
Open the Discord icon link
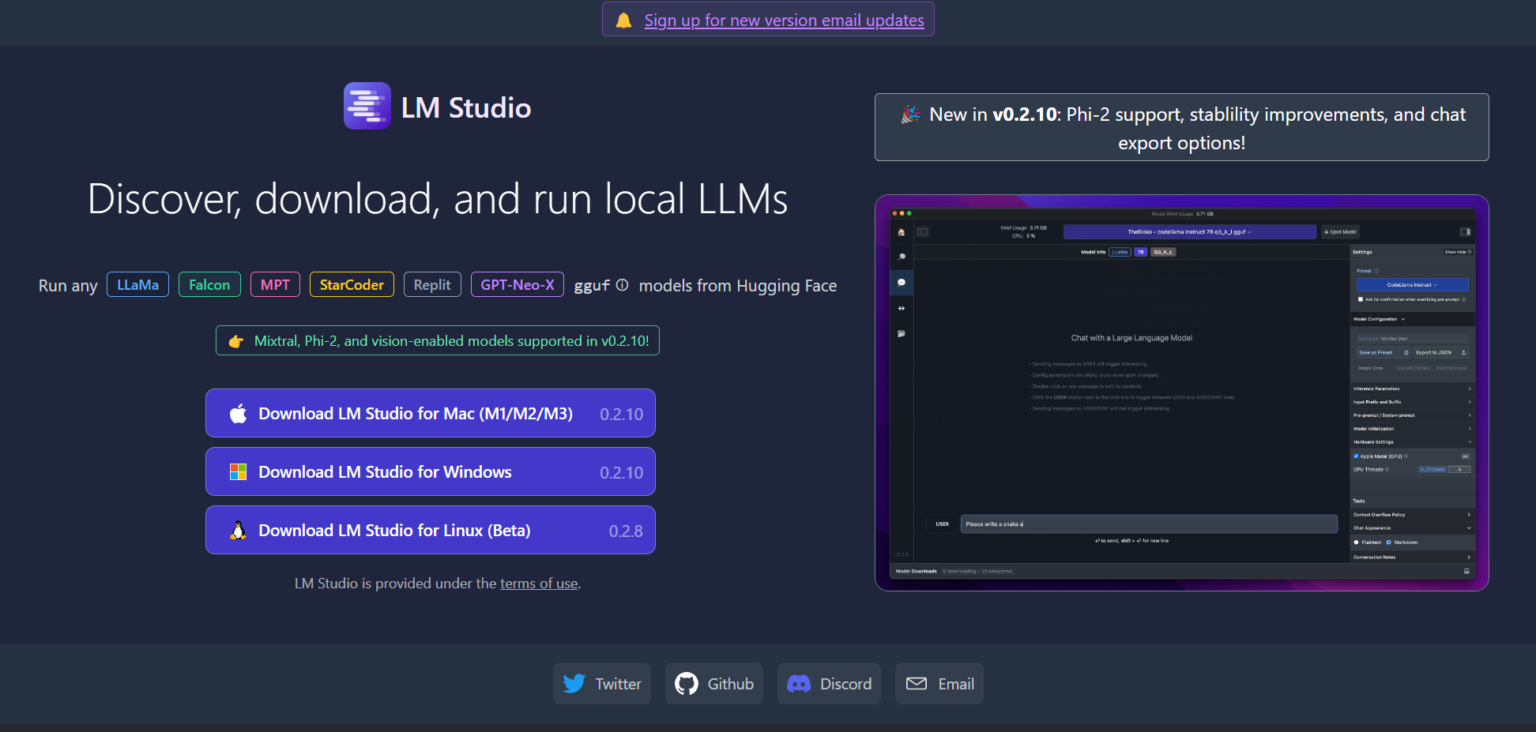coord(798,684)
